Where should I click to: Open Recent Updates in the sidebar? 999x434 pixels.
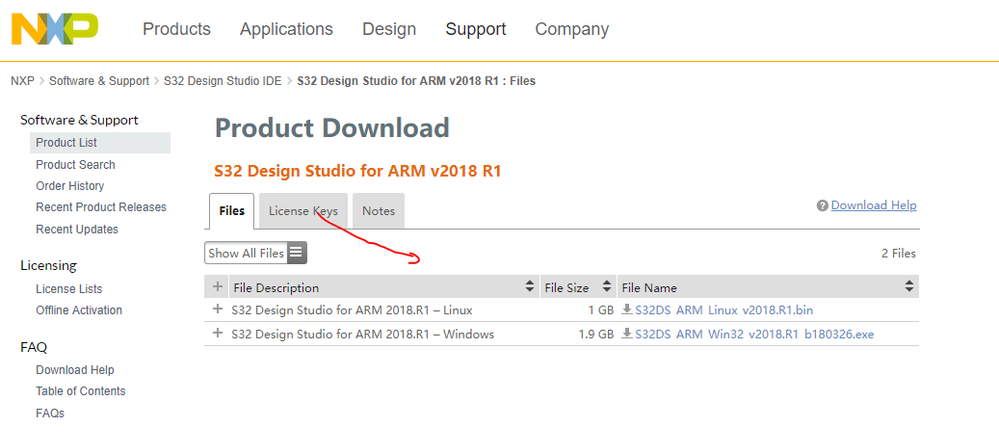(77, 229)
